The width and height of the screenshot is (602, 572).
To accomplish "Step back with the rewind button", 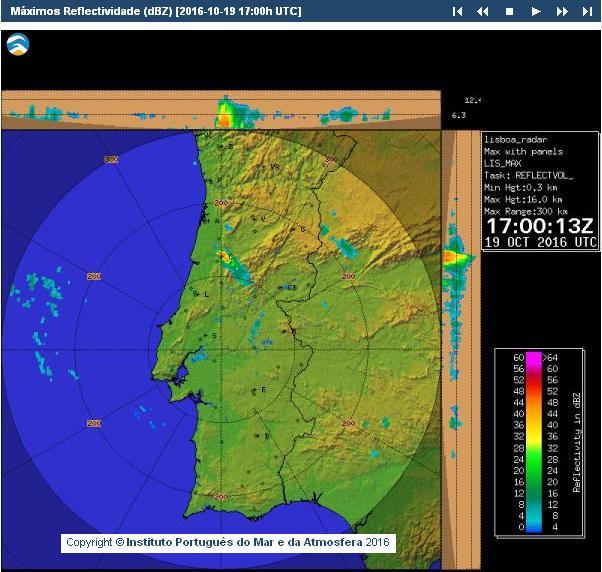I will 483,12.
